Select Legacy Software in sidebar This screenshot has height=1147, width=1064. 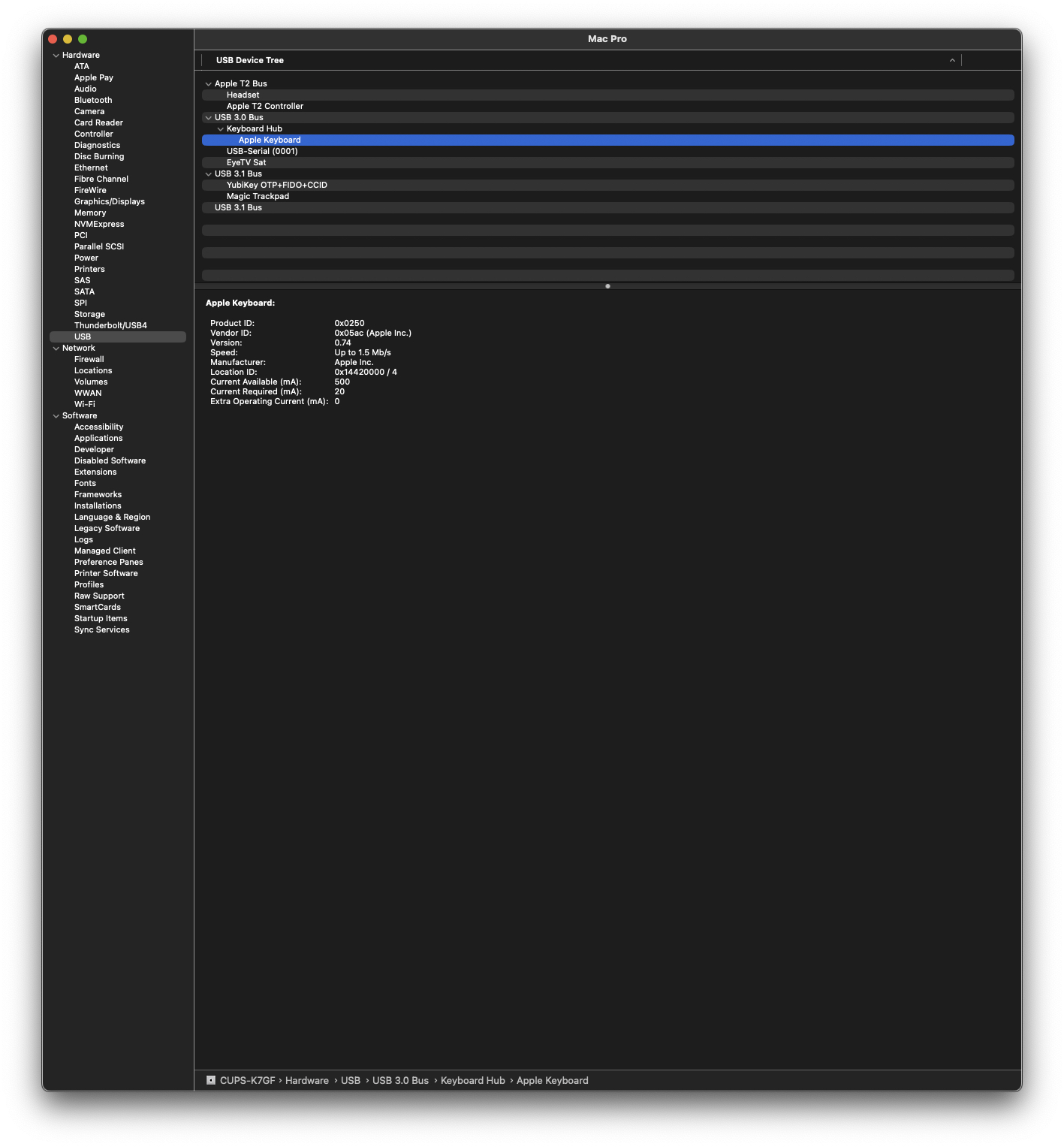pos(107,529)
